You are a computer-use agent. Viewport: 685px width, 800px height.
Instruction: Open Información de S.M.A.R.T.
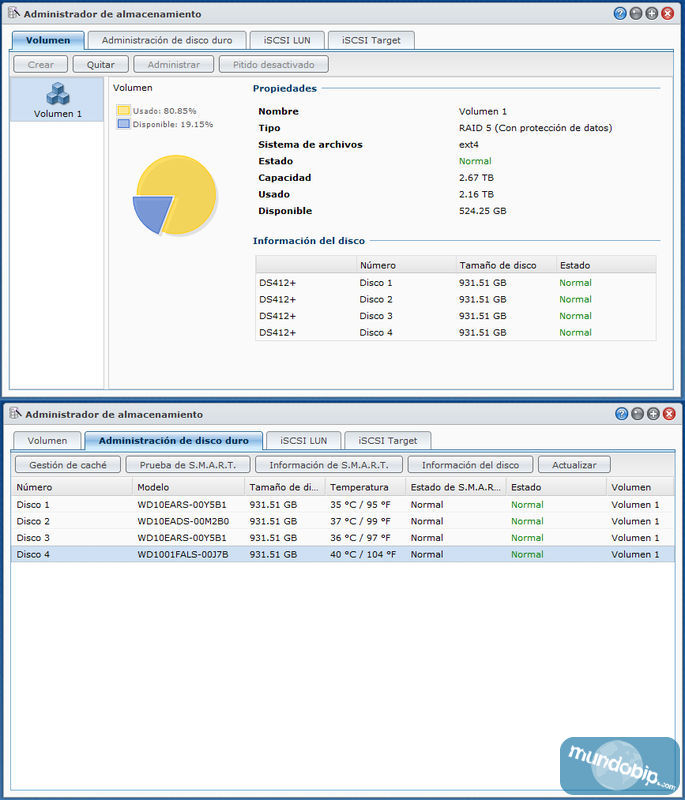coord(328,465)
